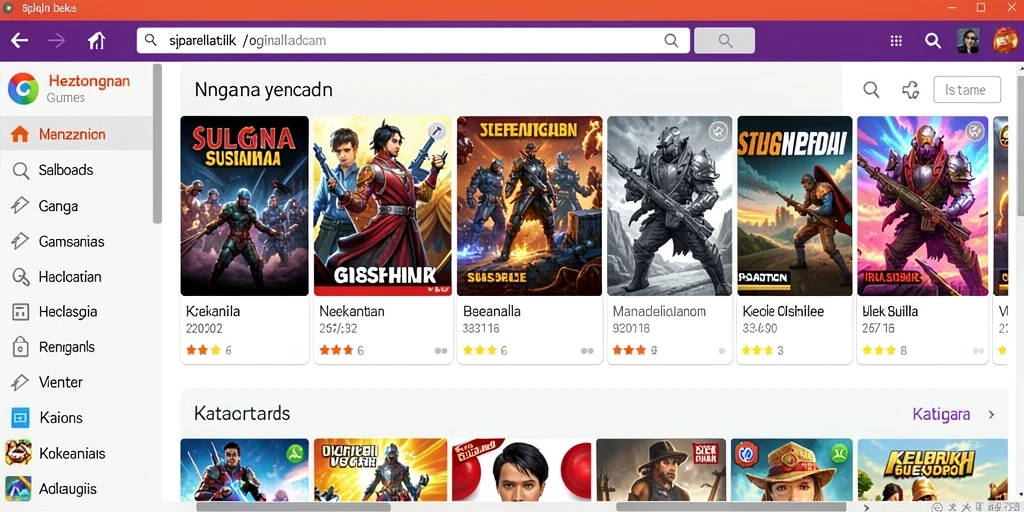Click the Vienter tag icon
Viewport: 1024px width, 512px height.
point(21,382)
